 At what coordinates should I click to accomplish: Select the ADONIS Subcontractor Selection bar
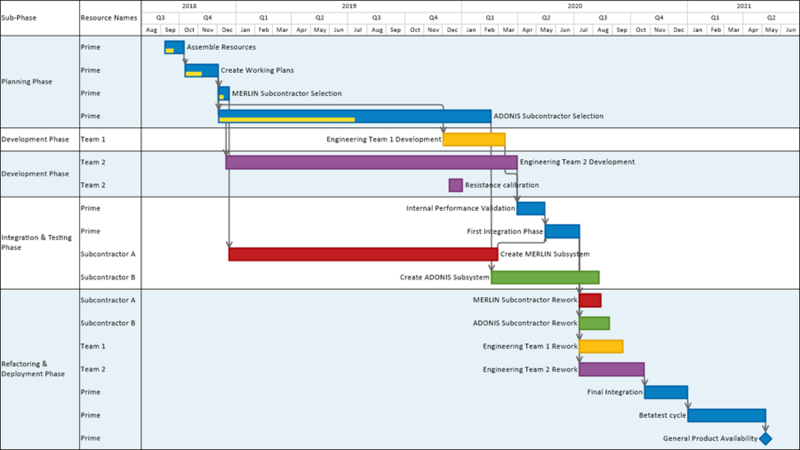pyautogui.click(x=355, y=116)
